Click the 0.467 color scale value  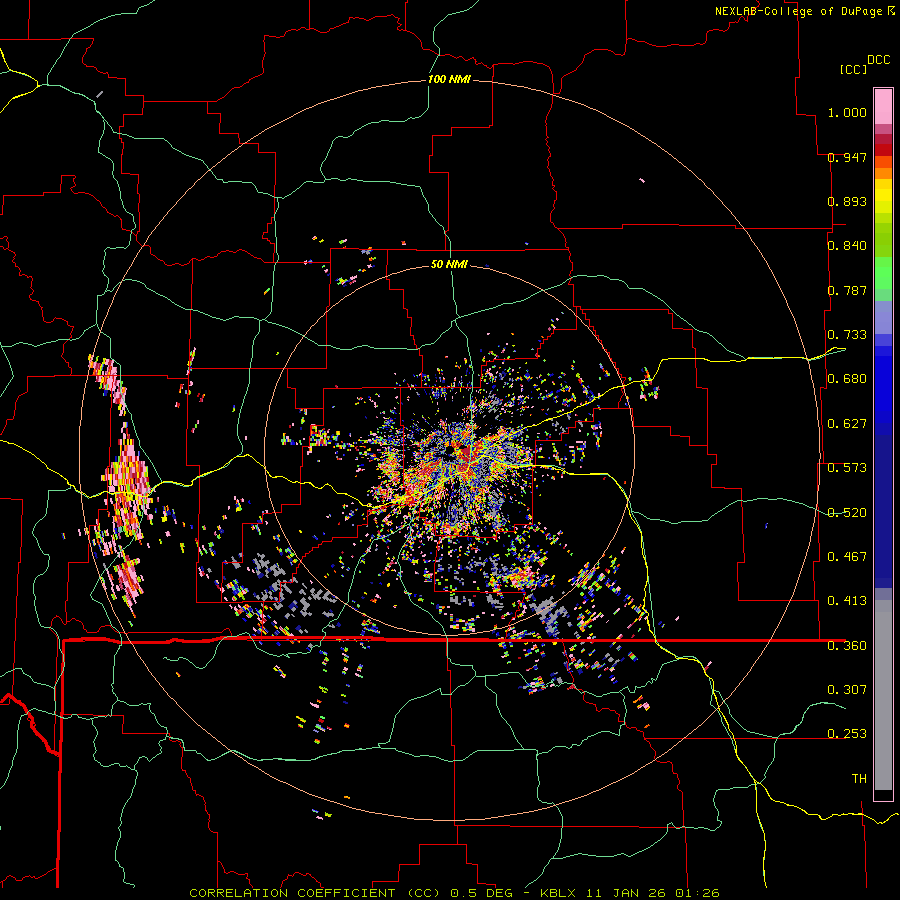click(x=847, y=557)
